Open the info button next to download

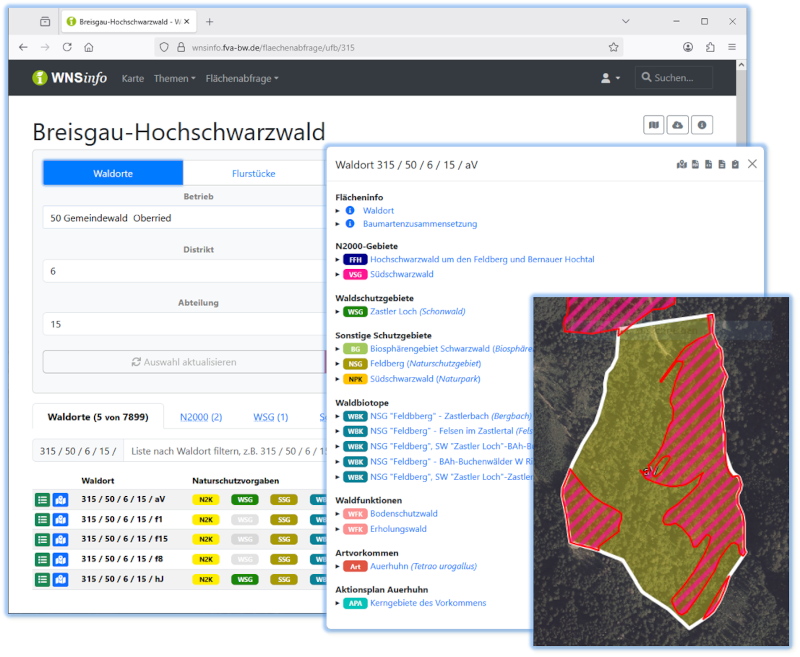(703, 125)
